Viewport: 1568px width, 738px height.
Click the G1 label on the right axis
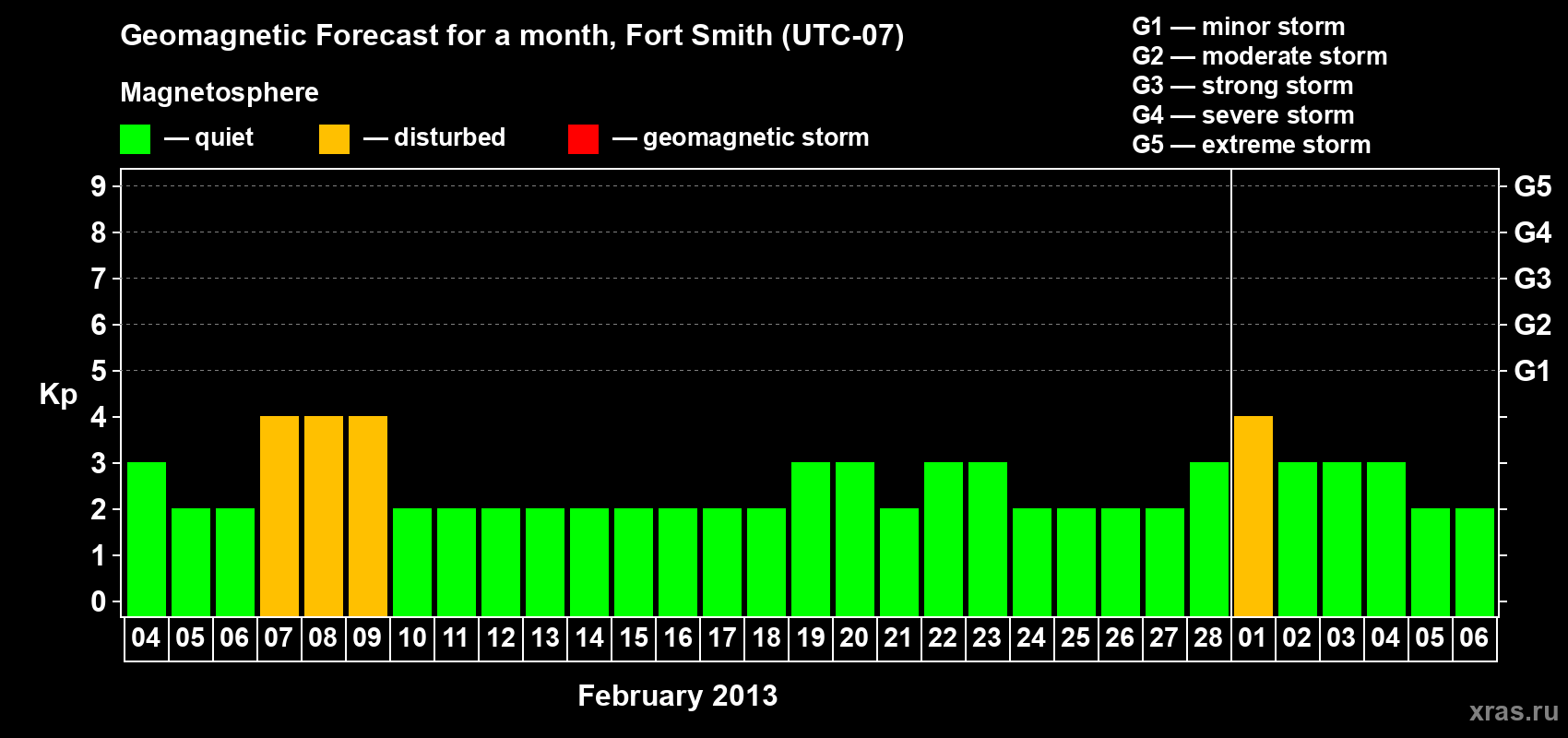coord(1533,371)
